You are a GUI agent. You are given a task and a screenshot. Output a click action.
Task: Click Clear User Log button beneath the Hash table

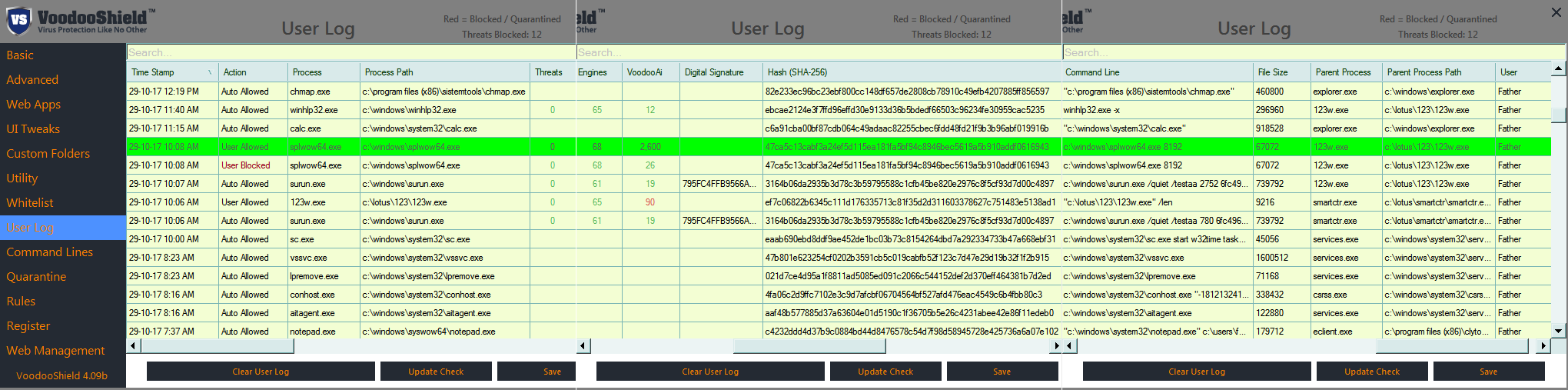(x=710, y=372)
